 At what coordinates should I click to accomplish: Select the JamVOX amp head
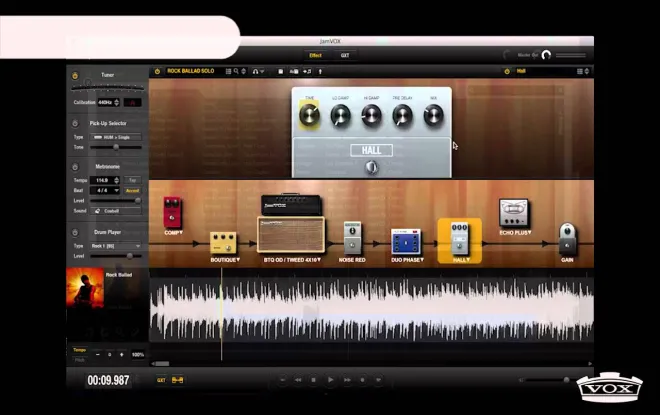point(291,205)
